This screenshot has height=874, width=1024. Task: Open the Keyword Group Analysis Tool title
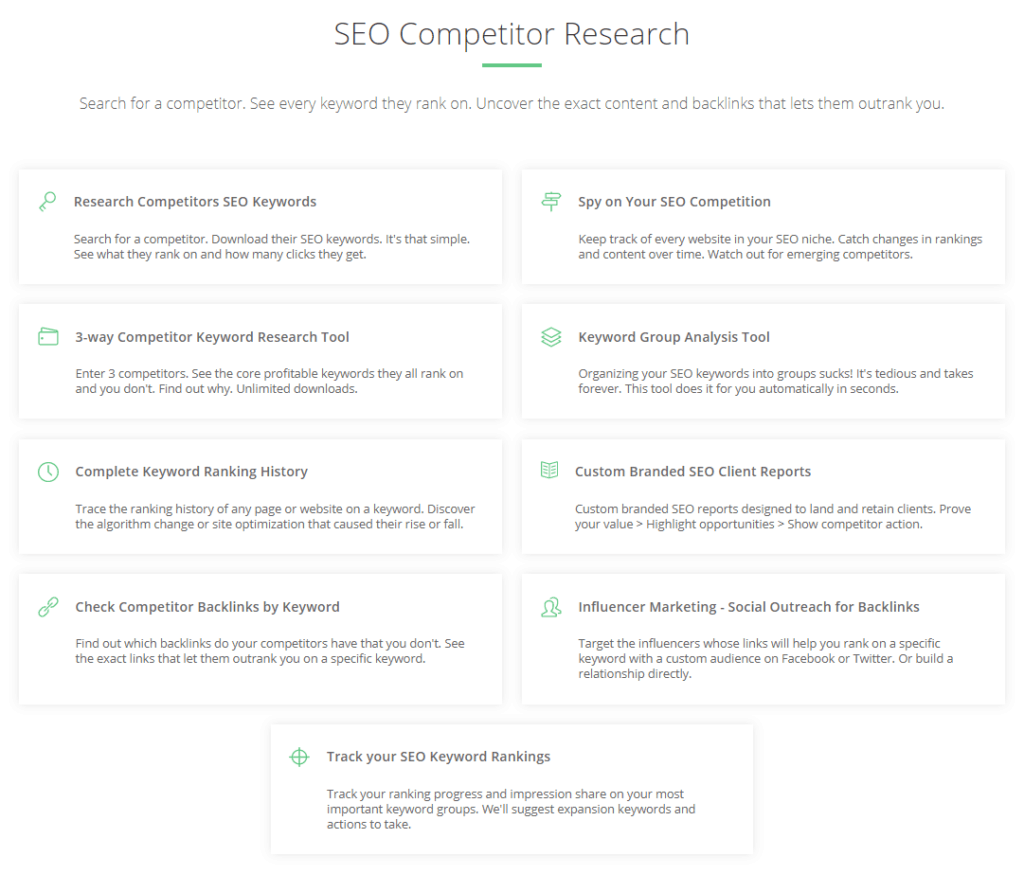click(x=674, y=337)
